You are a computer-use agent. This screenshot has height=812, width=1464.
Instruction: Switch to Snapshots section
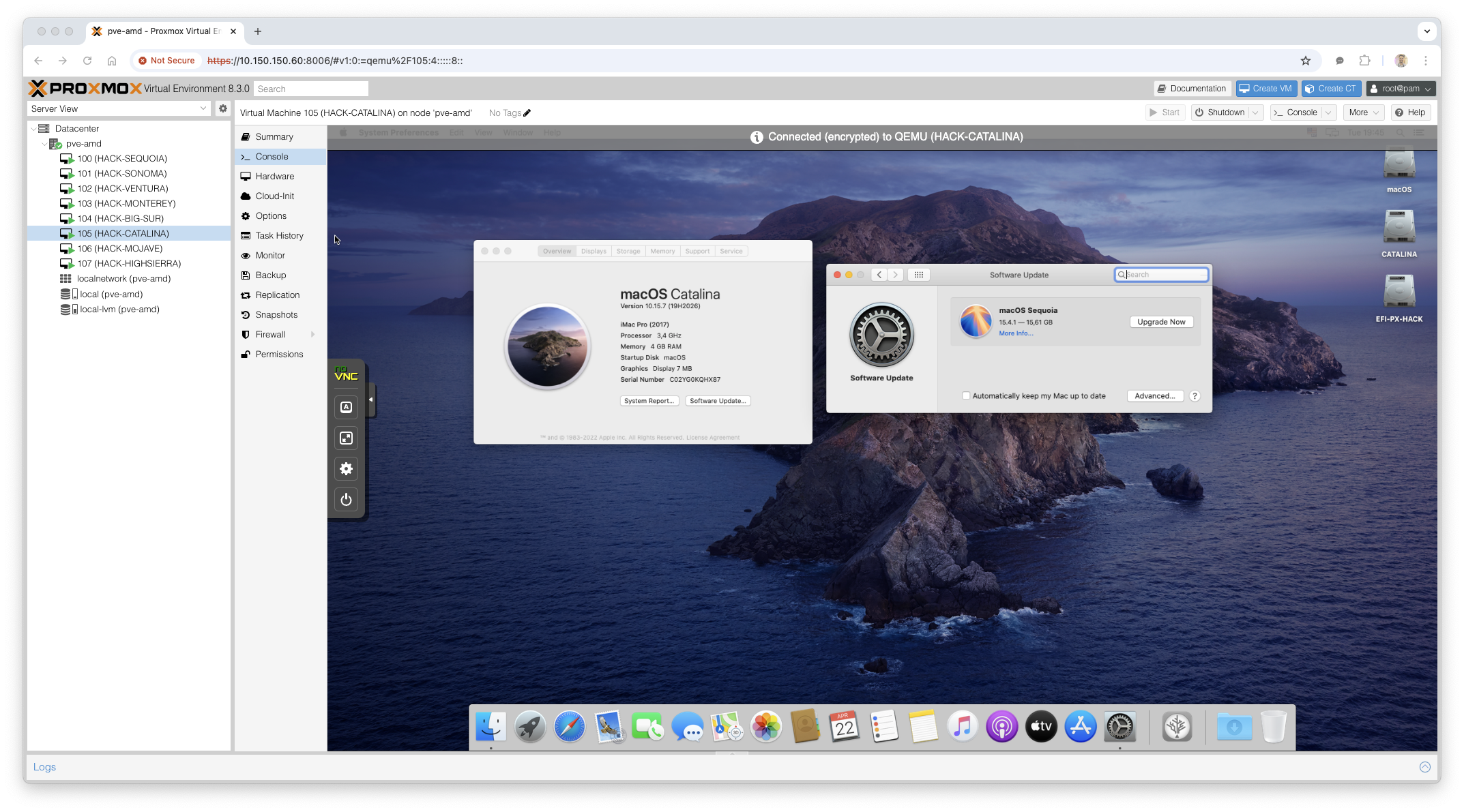click(276, 314)
